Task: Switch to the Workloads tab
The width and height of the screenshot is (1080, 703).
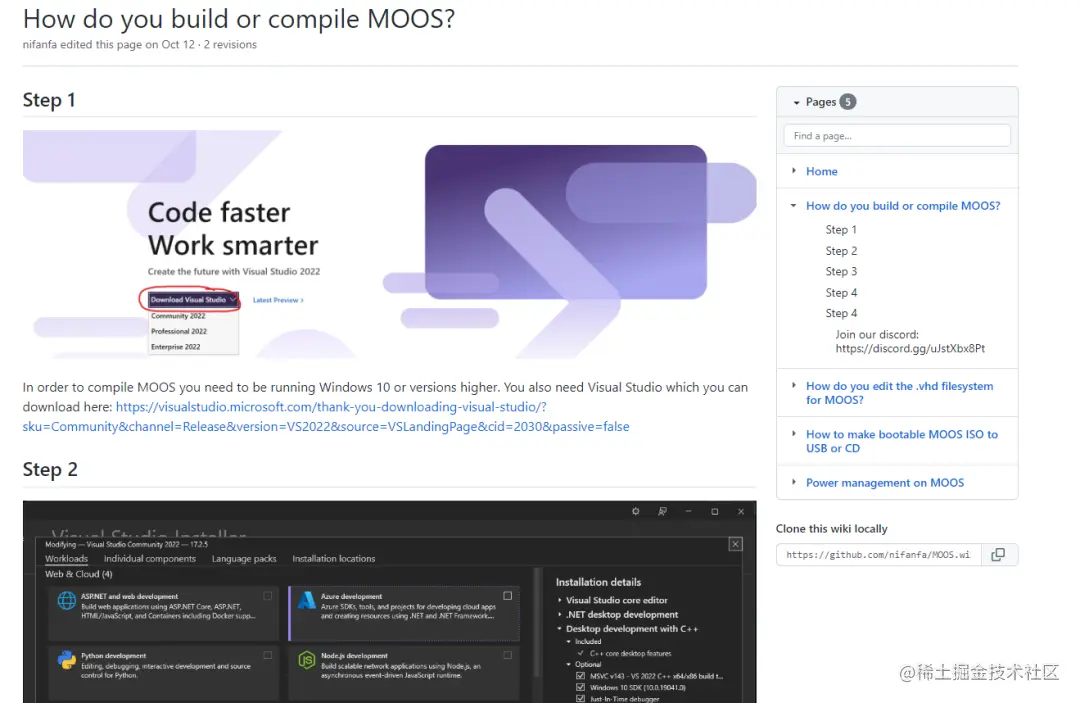Action: 66,558
